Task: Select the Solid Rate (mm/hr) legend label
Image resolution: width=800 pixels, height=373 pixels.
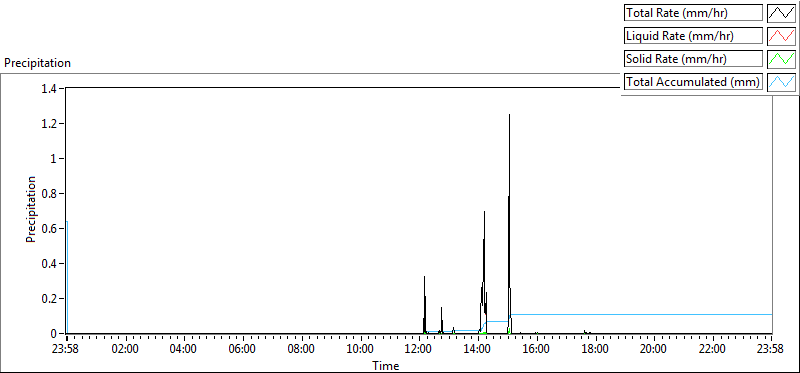Action: coord(693,59)
